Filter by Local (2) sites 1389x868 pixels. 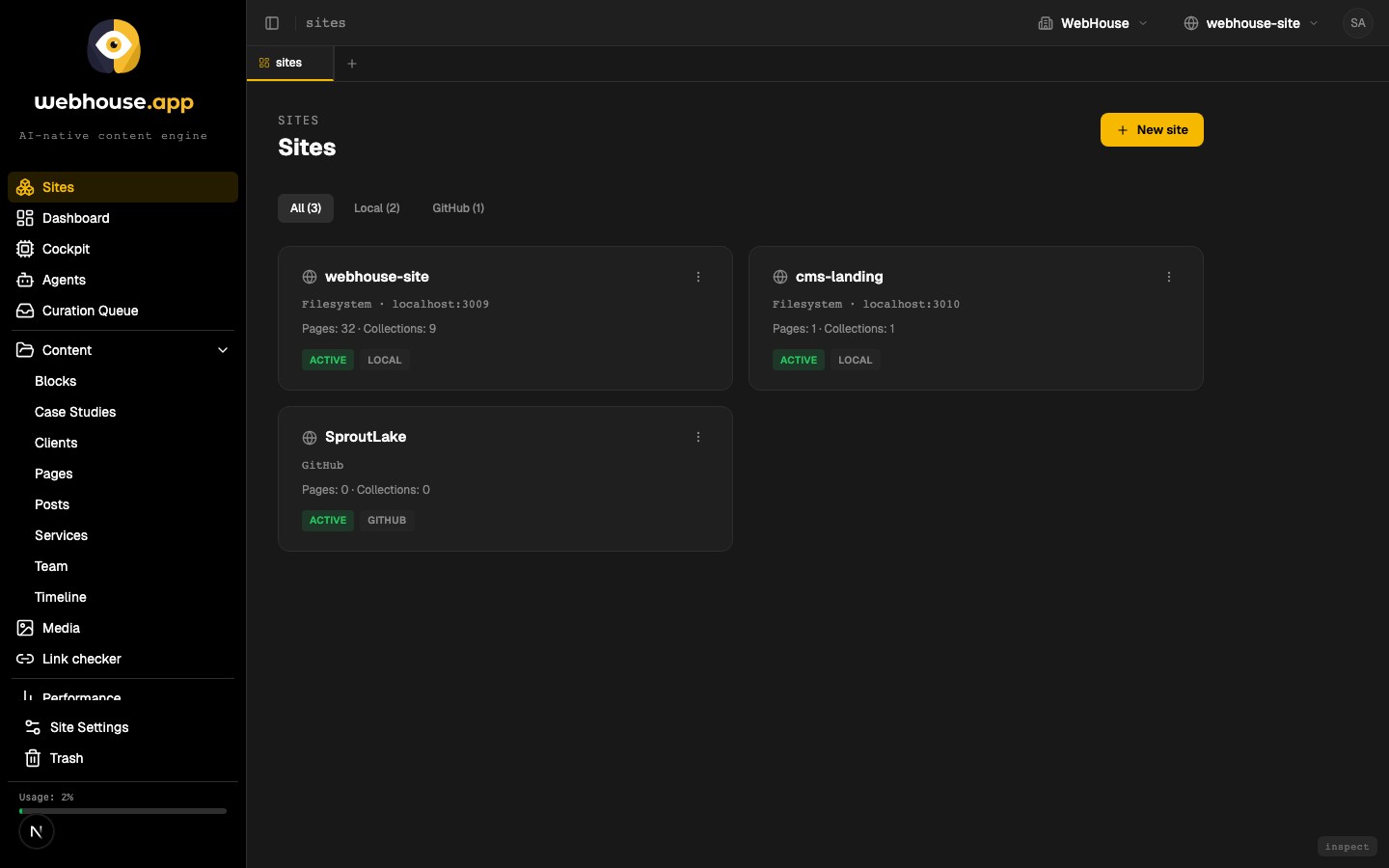pos(377,208)
